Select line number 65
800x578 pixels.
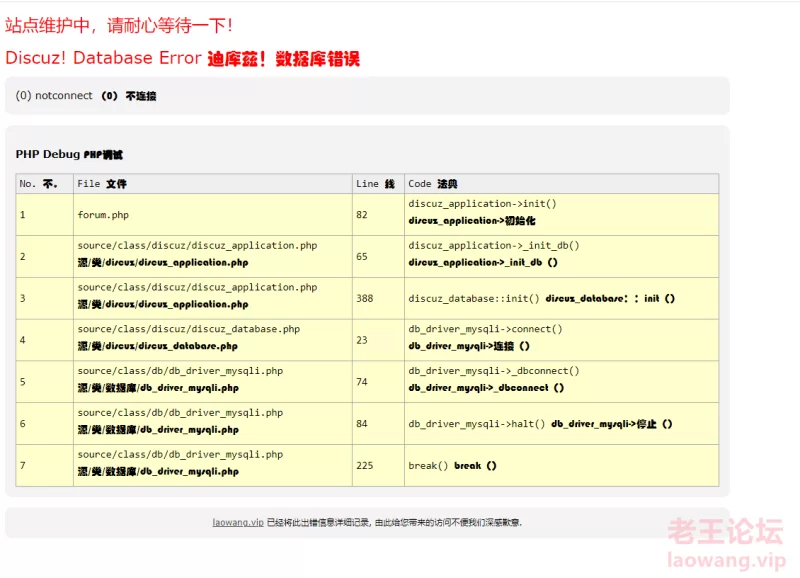pos(362,257)
